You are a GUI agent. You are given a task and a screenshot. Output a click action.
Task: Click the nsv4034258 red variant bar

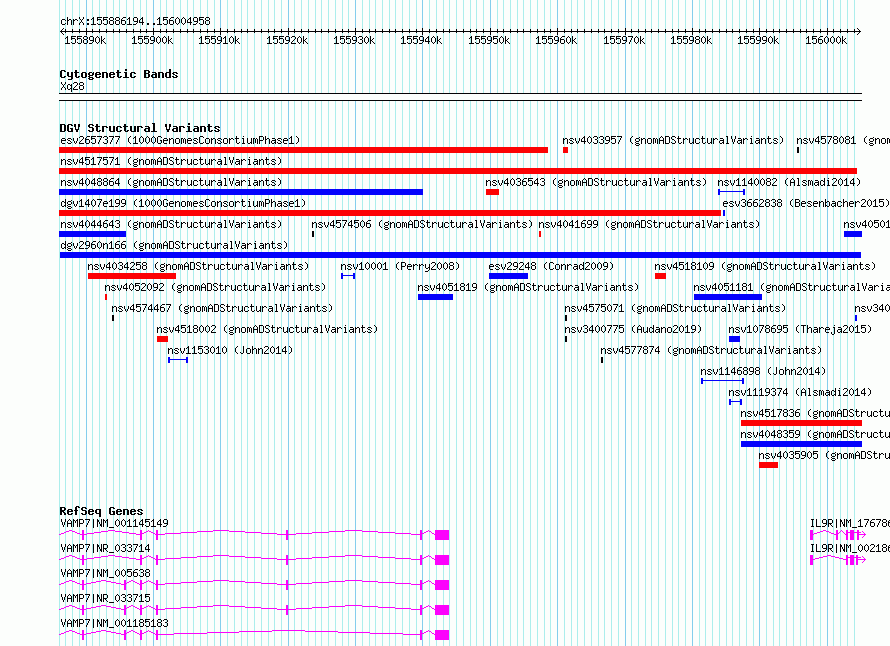132,276
